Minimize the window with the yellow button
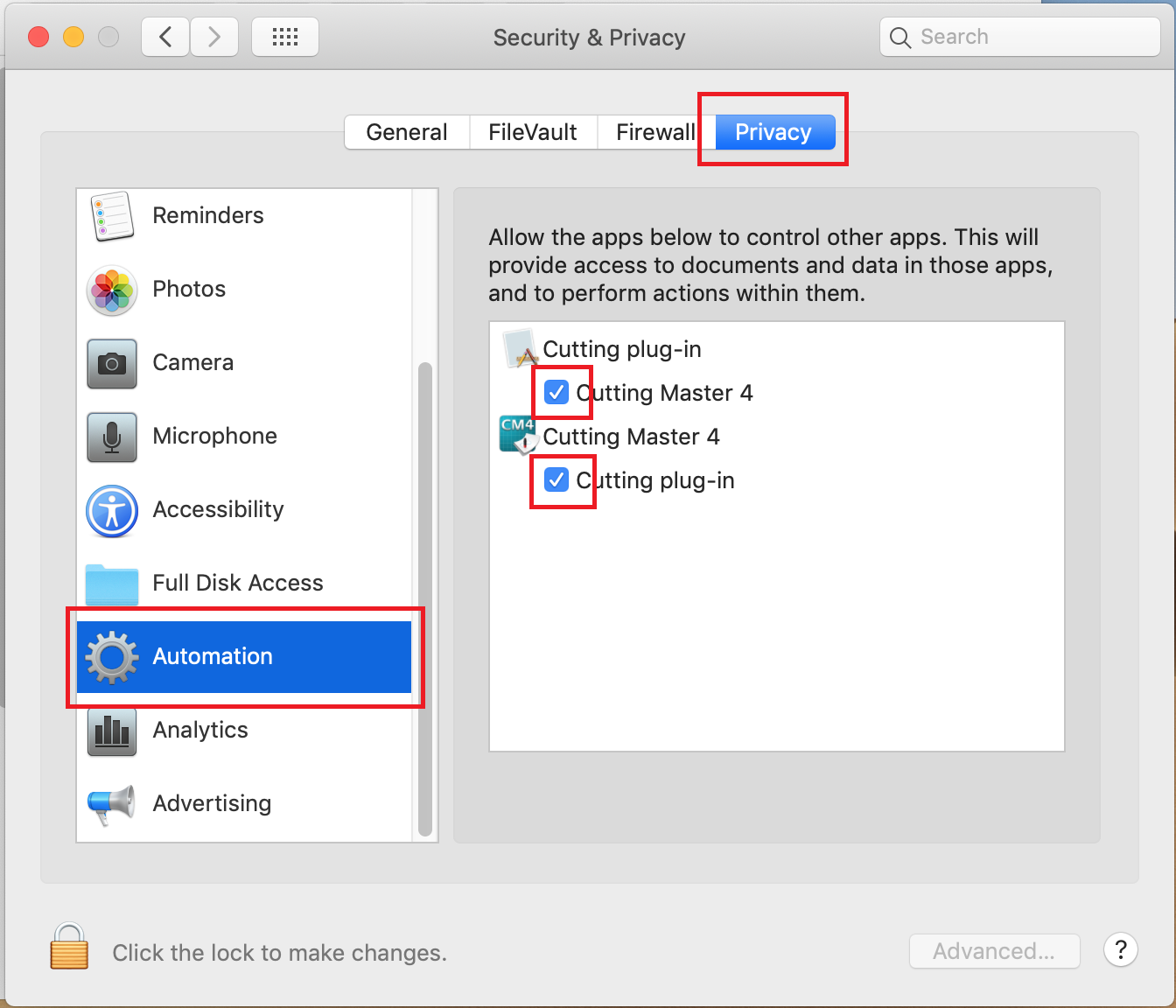Image resolution: width=1176 pixels, height=1008 pixels. 73,37
